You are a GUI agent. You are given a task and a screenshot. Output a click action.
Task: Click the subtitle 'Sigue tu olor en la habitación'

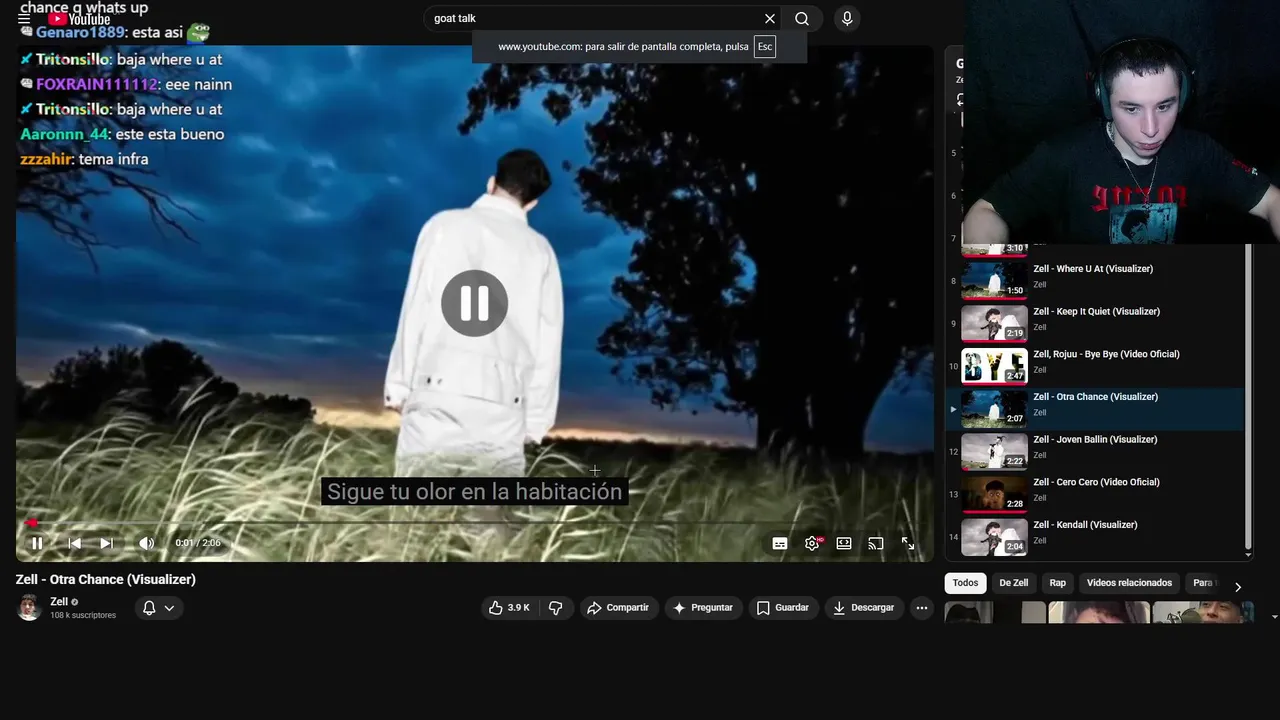pos(474,491)
